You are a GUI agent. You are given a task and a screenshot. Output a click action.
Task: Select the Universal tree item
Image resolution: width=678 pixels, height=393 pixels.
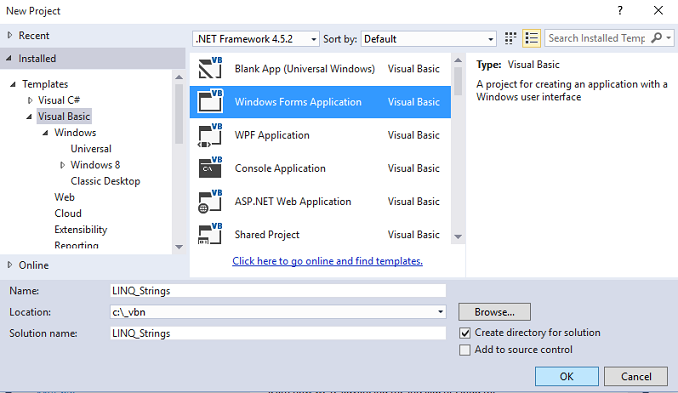[91, 149]
